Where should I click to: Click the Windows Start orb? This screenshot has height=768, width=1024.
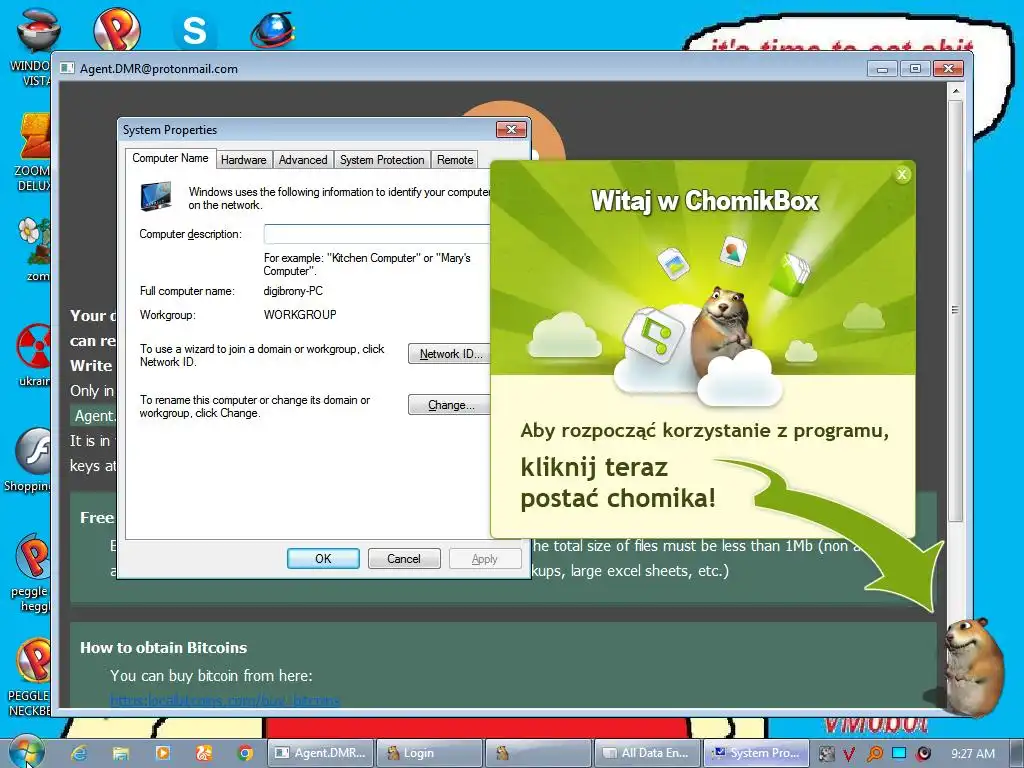pyautogui.click(x=26, y=751)
